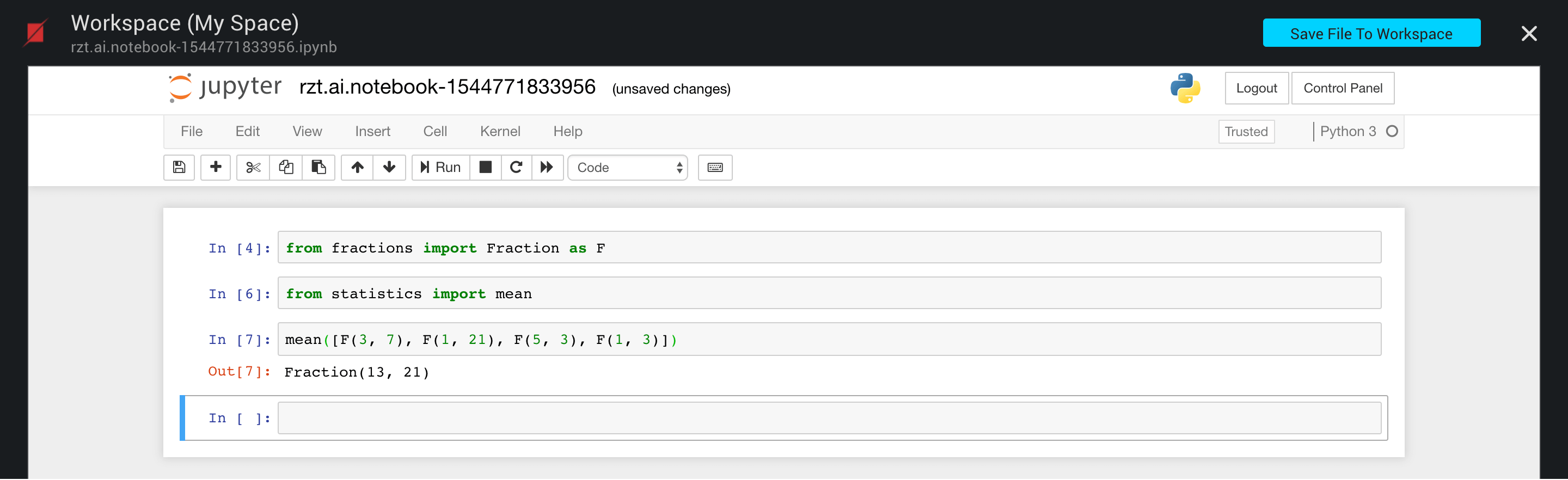This screenshot has height=480, width=1568.
Task: Close the workspace notebook overlay
Action: coord(1528,33)
